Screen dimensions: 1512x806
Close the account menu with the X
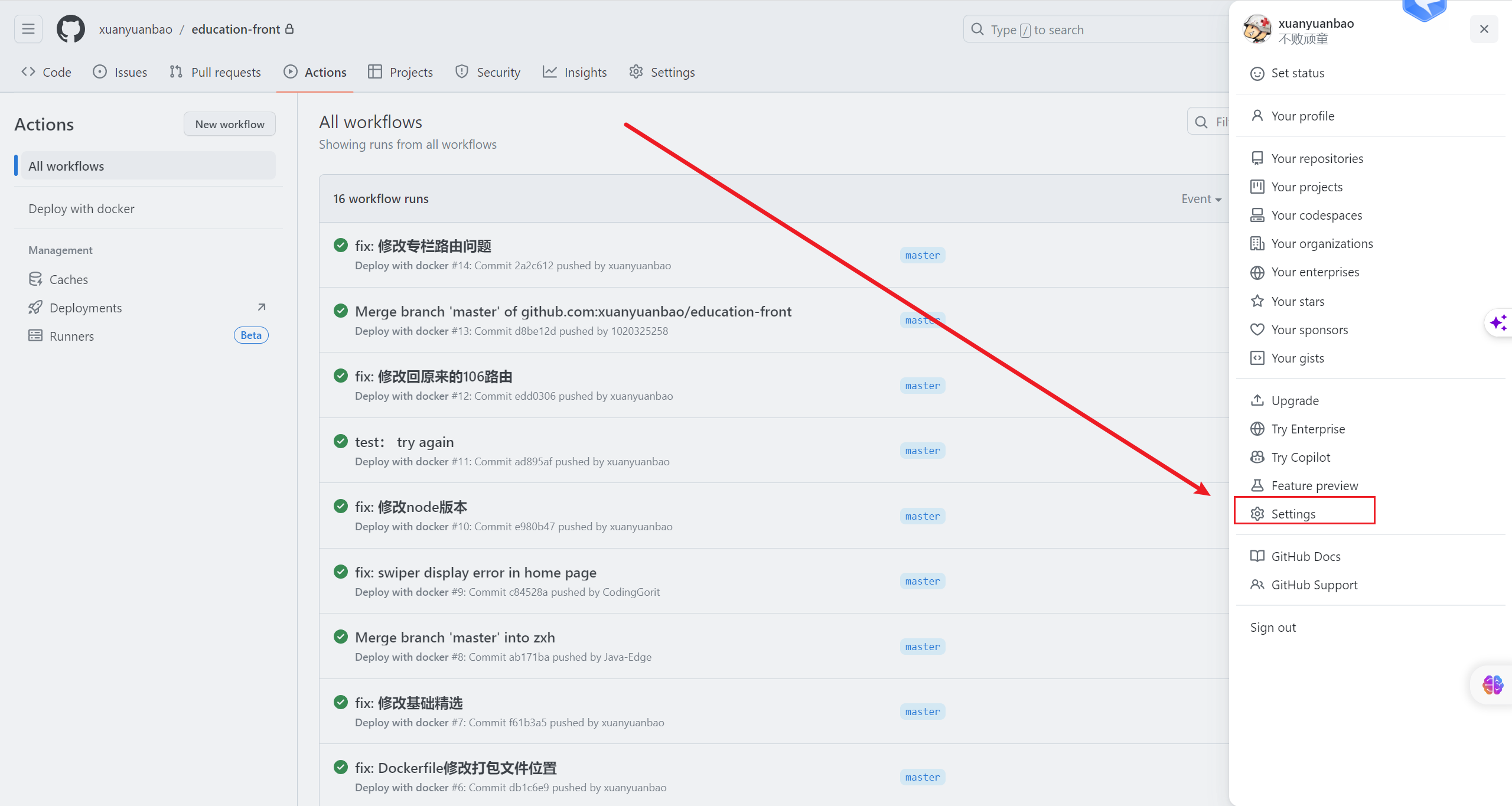(x=1484, y=28)
